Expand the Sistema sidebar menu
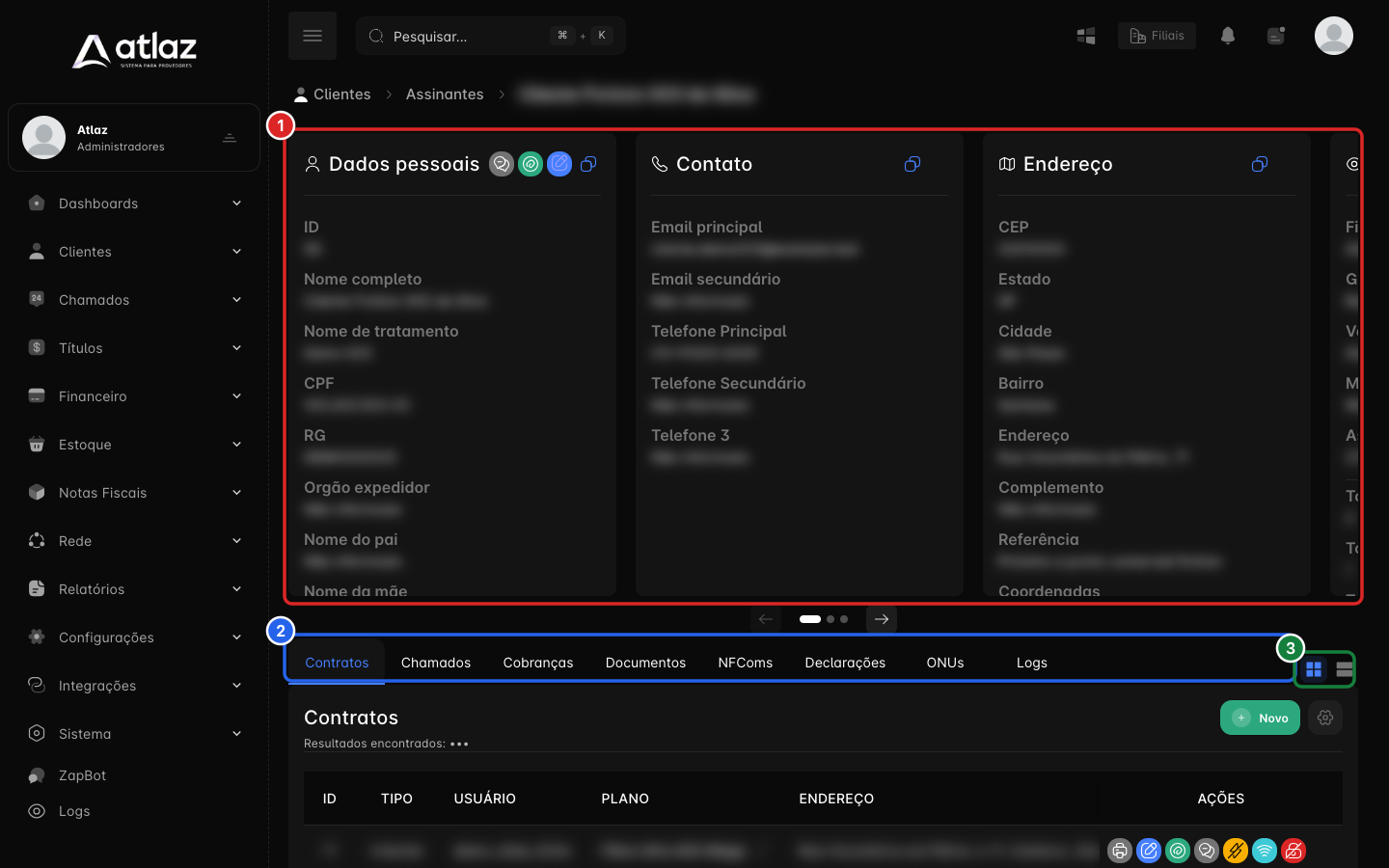Screen dimensions: 1389x868 click(x=135, y=734)
